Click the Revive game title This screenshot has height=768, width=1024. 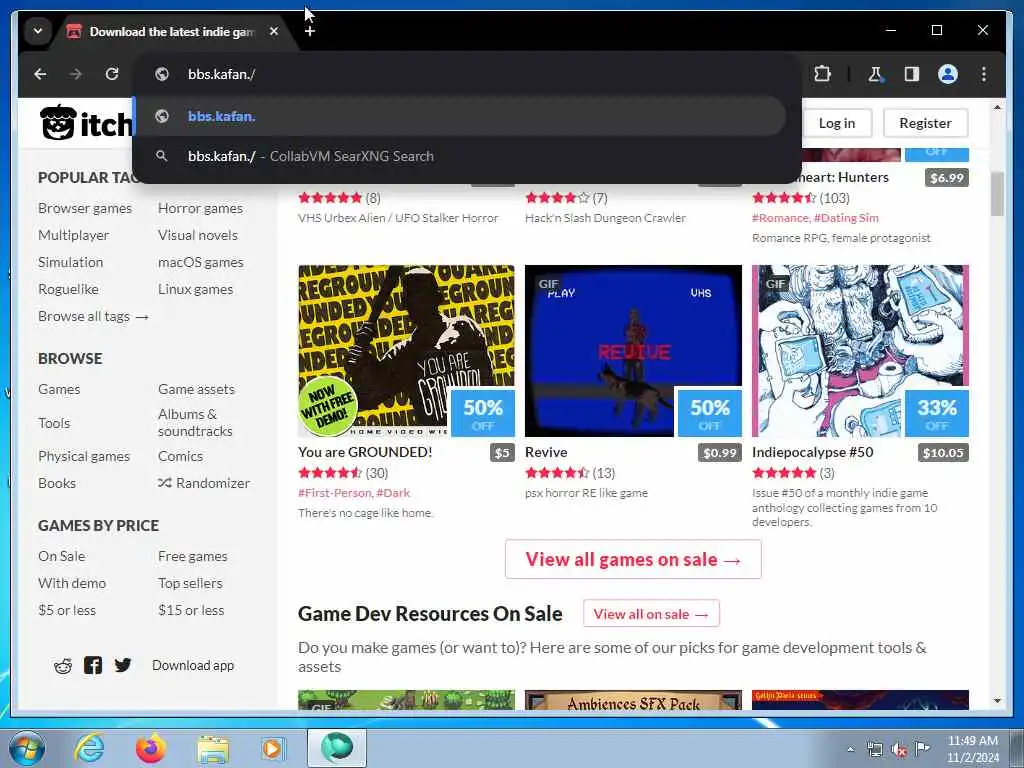pyautogui.click(x=546, y=453)
